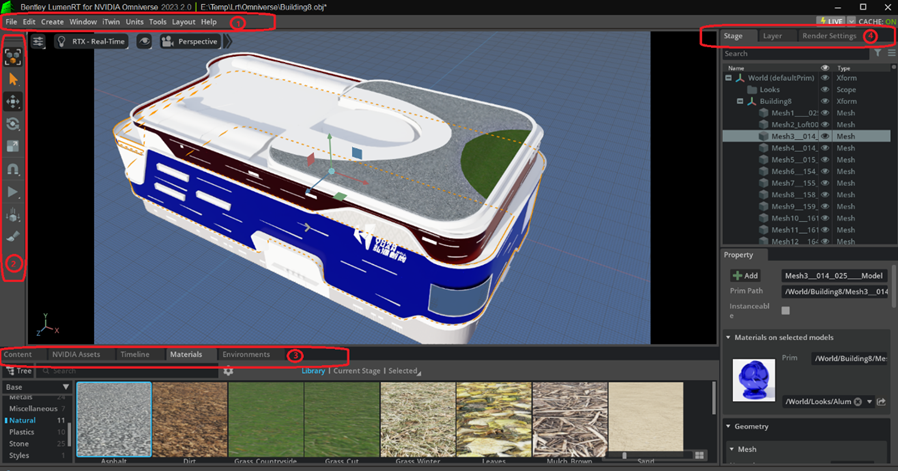898x471 pixels.
Task: Toggle visibility of Building8
Action: (x=825, y=101)
